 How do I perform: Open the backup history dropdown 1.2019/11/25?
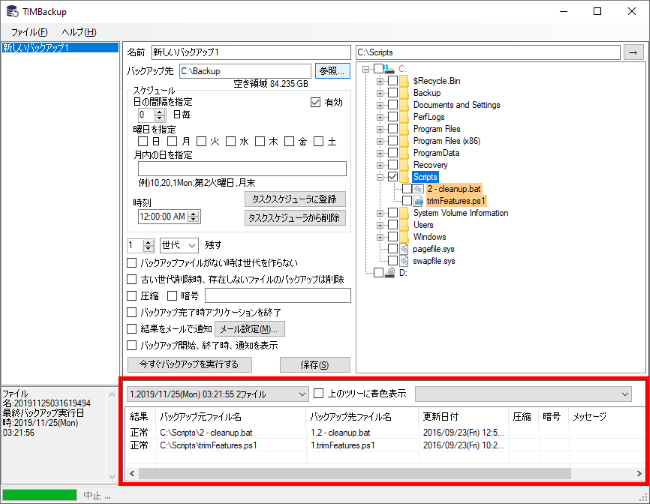[218, 394]
